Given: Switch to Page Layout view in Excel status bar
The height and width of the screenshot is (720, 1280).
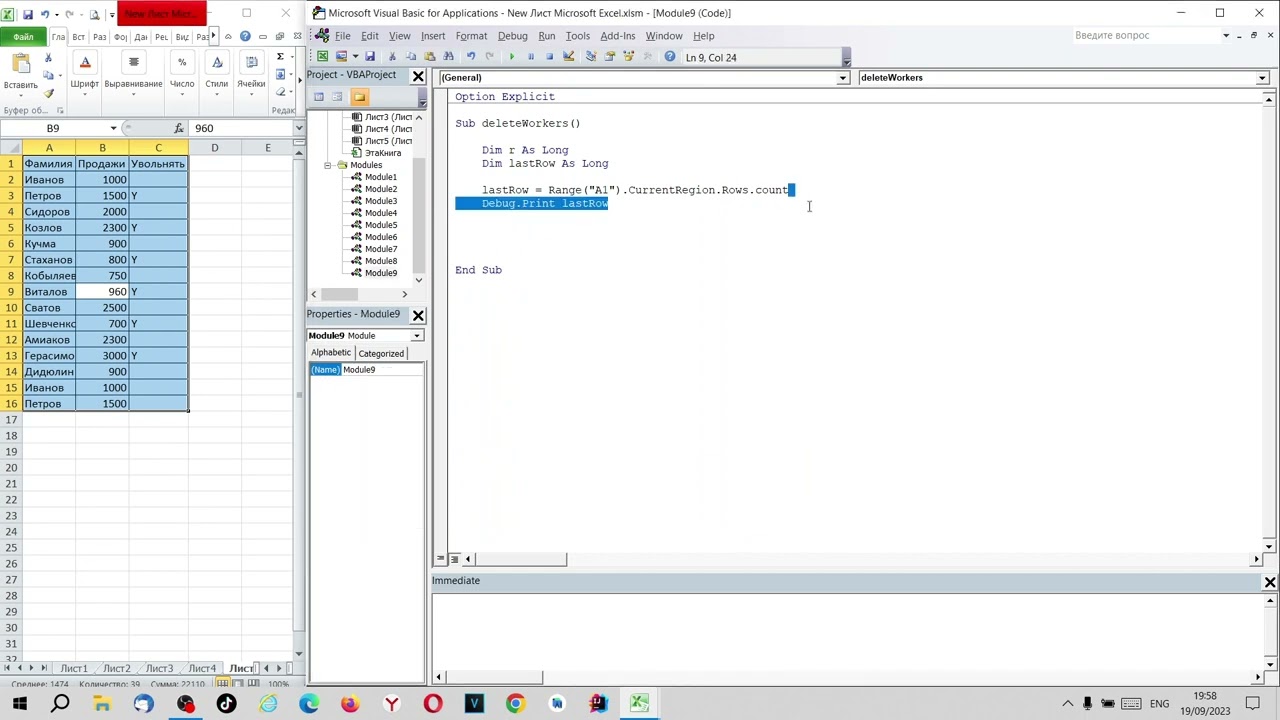Looking at the screenshot, I should point(238,683).
